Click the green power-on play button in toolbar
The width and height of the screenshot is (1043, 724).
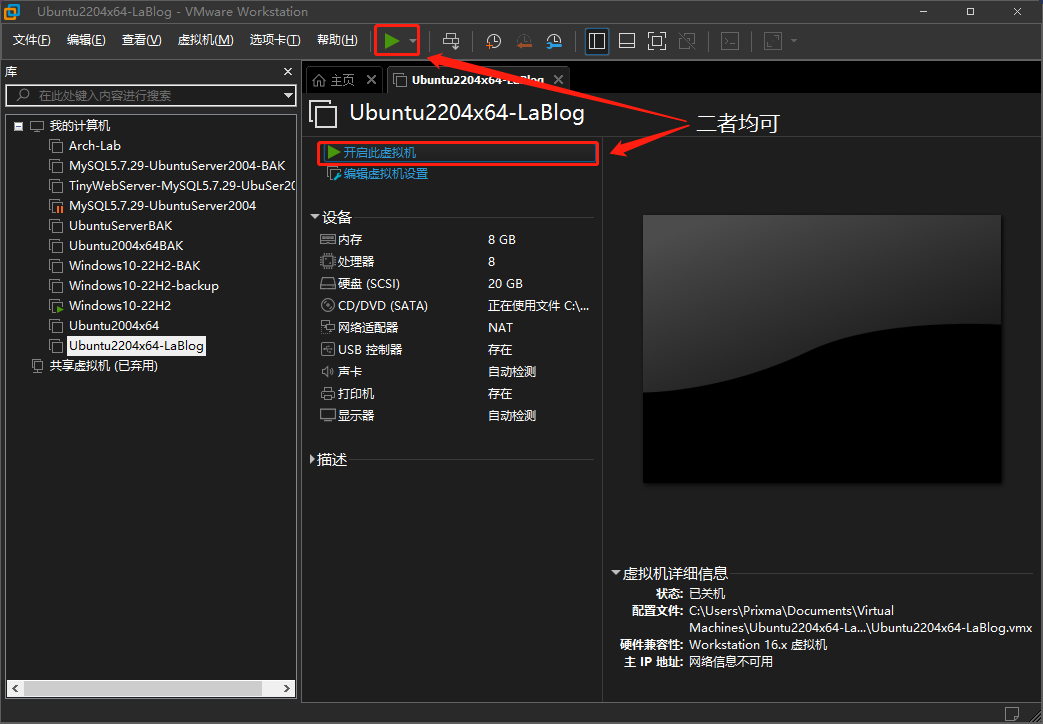[392, 41]
